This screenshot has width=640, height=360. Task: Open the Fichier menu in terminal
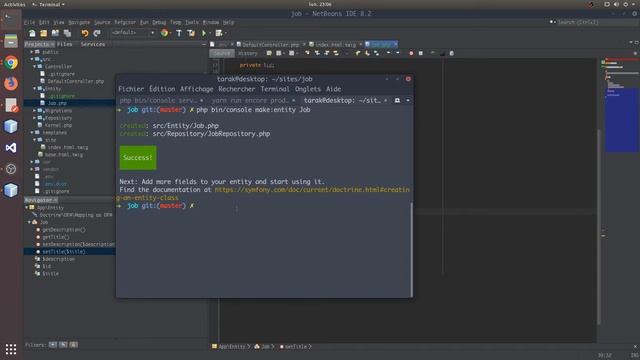(x=131, y=89)
